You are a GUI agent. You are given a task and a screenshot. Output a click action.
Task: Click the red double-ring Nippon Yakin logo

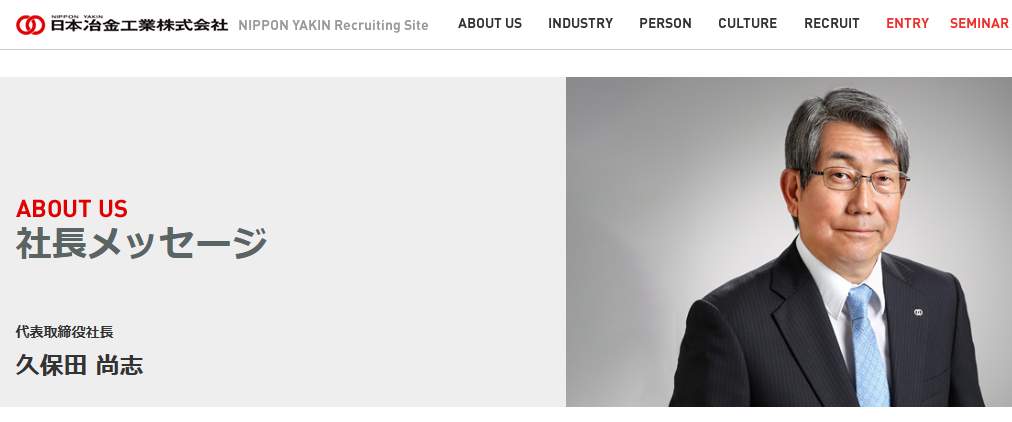pyautogui.click(x=31, y=25)
